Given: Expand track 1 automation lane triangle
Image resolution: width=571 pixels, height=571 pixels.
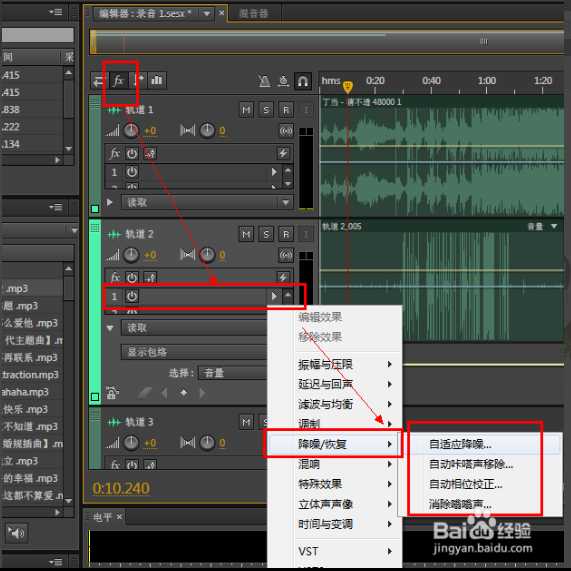Looking at the screenshot, I should point(109,202).
